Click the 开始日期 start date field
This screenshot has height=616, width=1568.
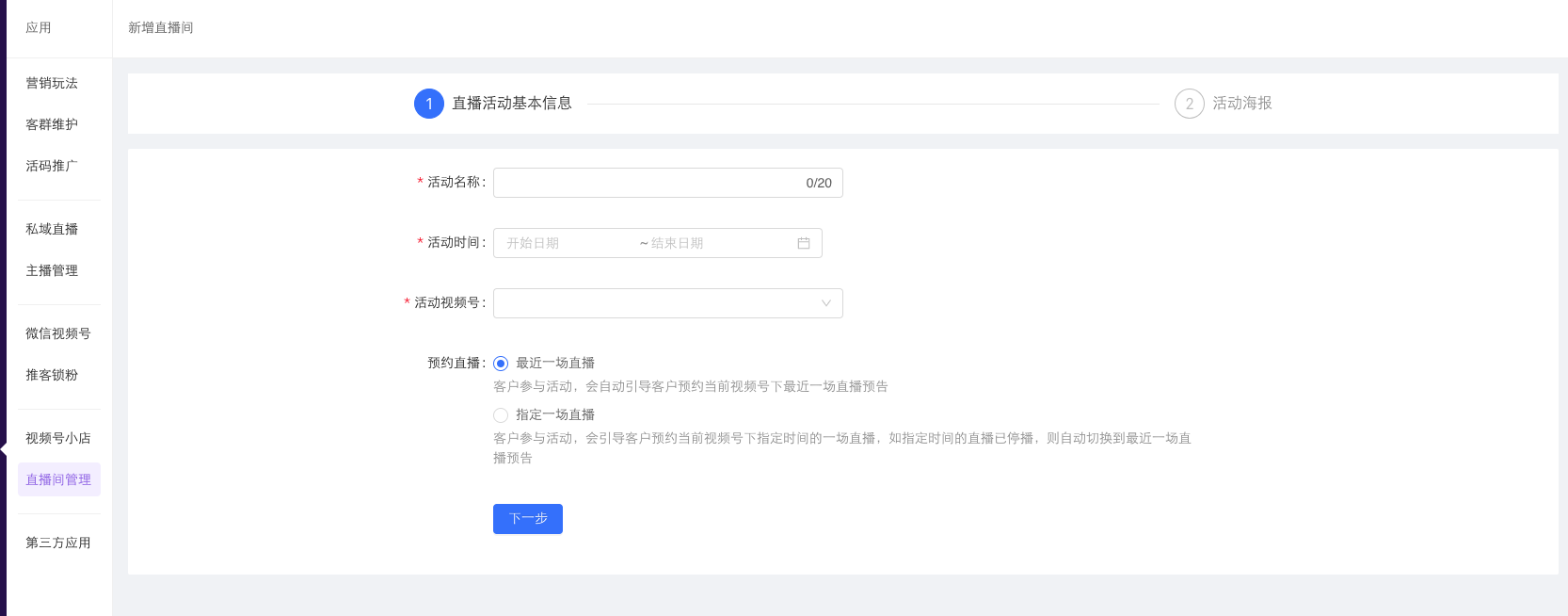[x=565, y=243]
